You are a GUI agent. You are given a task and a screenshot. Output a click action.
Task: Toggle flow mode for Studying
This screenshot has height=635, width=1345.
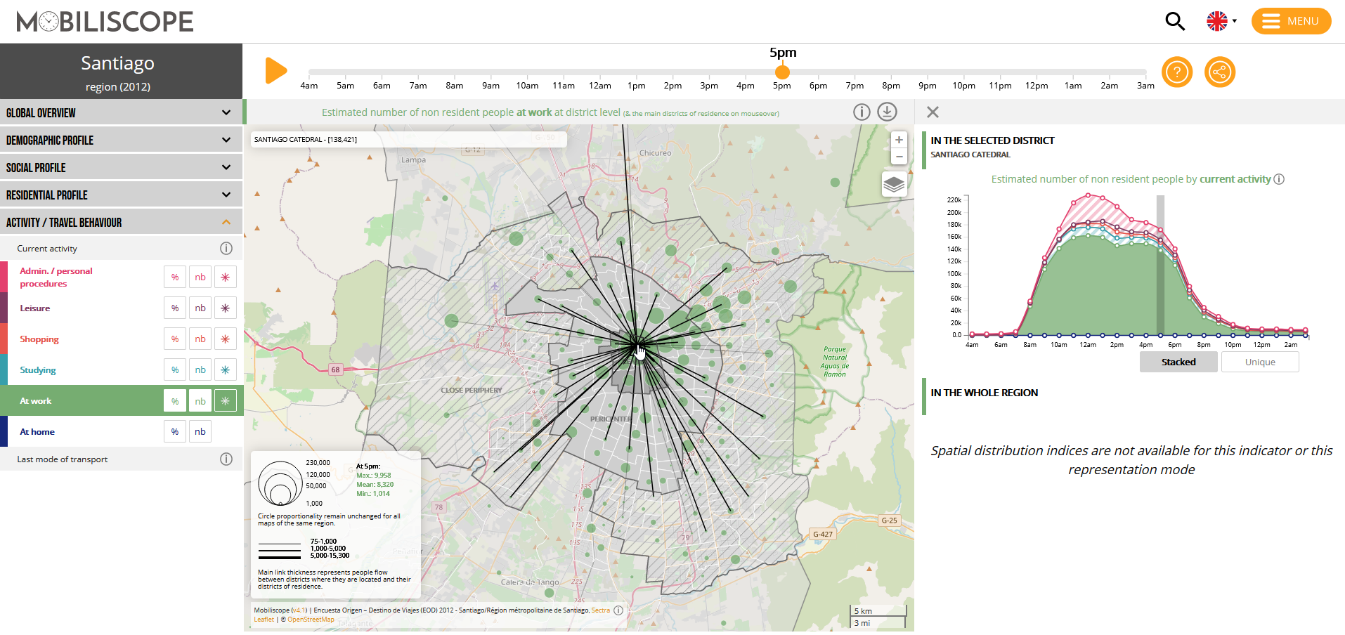pos(226,370)
